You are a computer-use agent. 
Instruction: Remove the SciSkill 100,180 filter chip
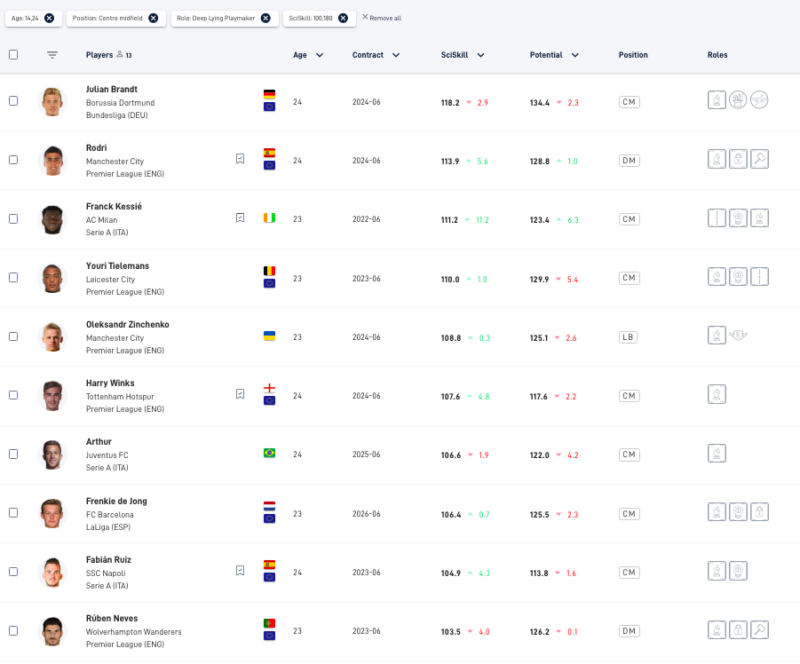pyautogui.click(x=343, y=18)
